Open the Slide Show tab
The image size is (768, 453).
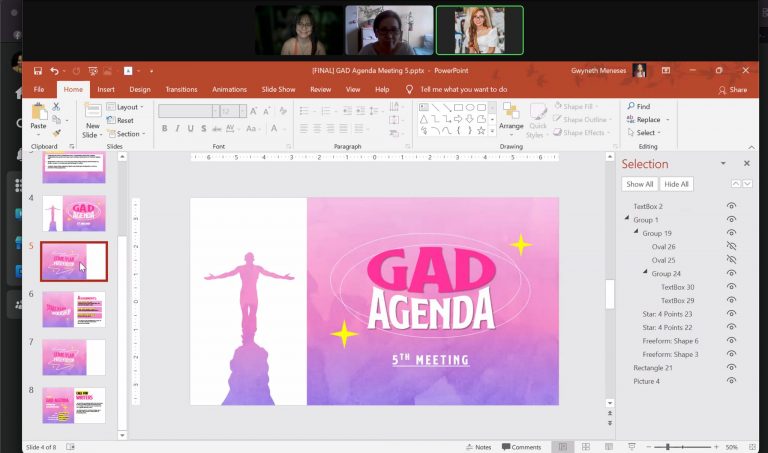pyautogui.click(x=278, y=89)
